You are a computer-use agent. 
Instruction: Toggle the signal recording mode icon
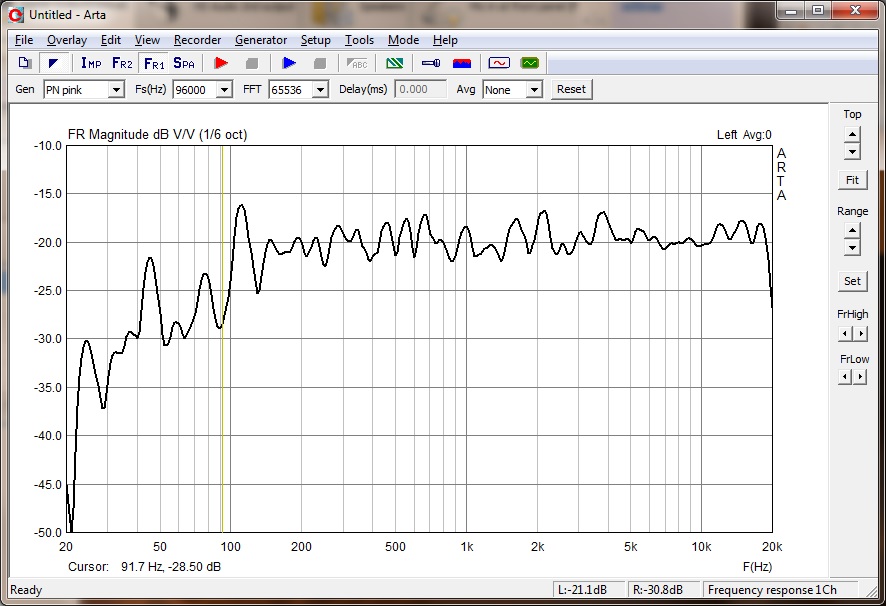(54, 63)
